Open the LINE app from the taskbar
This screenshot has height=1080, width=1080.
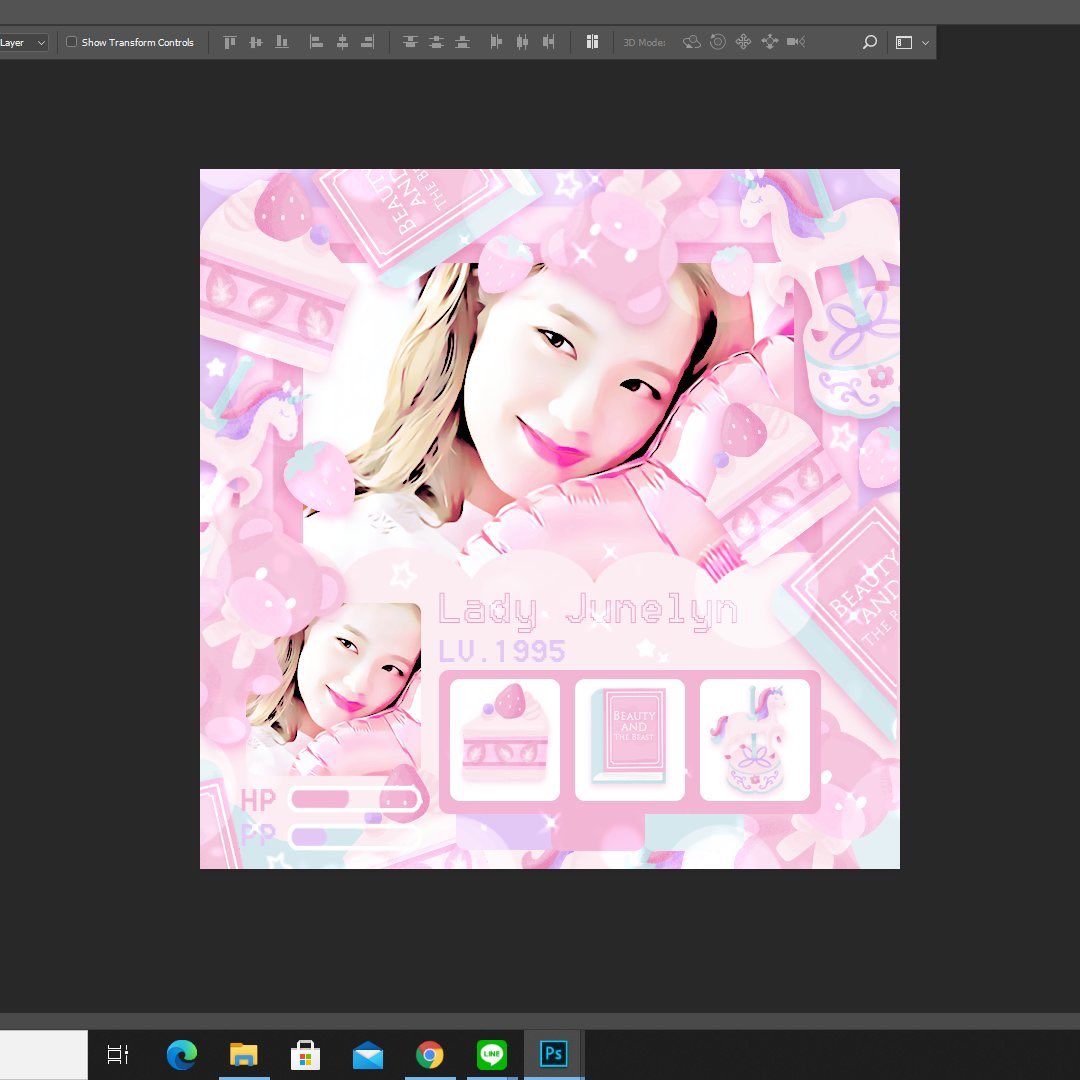pyautogui.click(x=491, y=1054)
